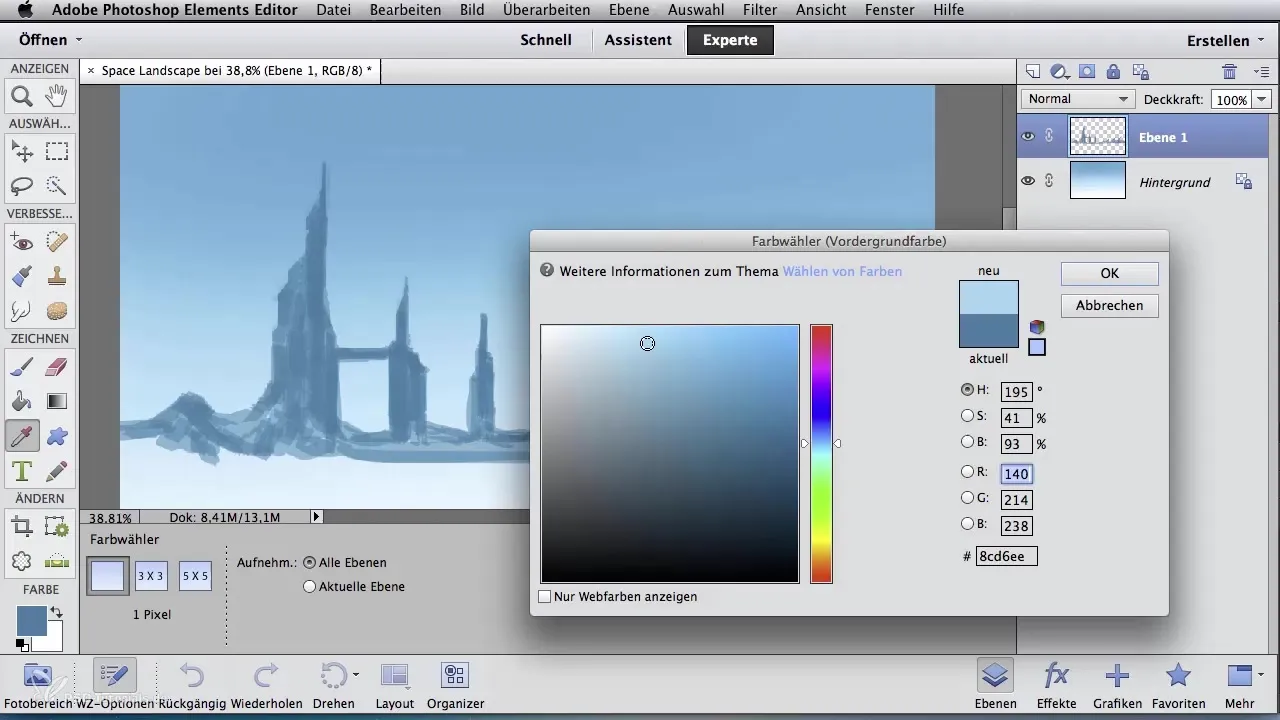Screen dimensions: 1280x720
Task: Select the brightness B radio button
Action: (x=967, y=442)
